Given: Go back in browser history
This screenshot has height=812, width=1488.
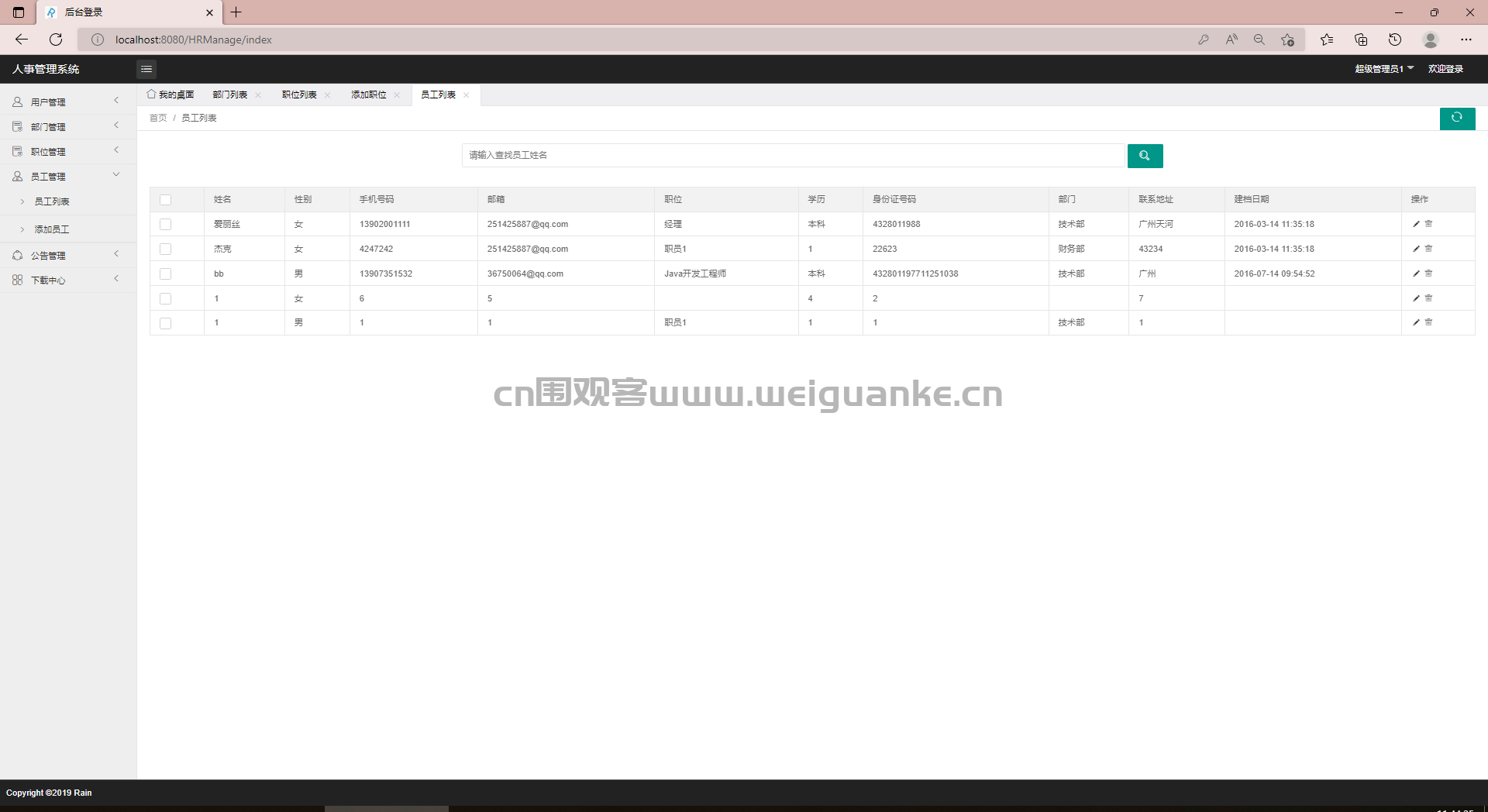Looking at the screenshot, I should tap(22, 40).
